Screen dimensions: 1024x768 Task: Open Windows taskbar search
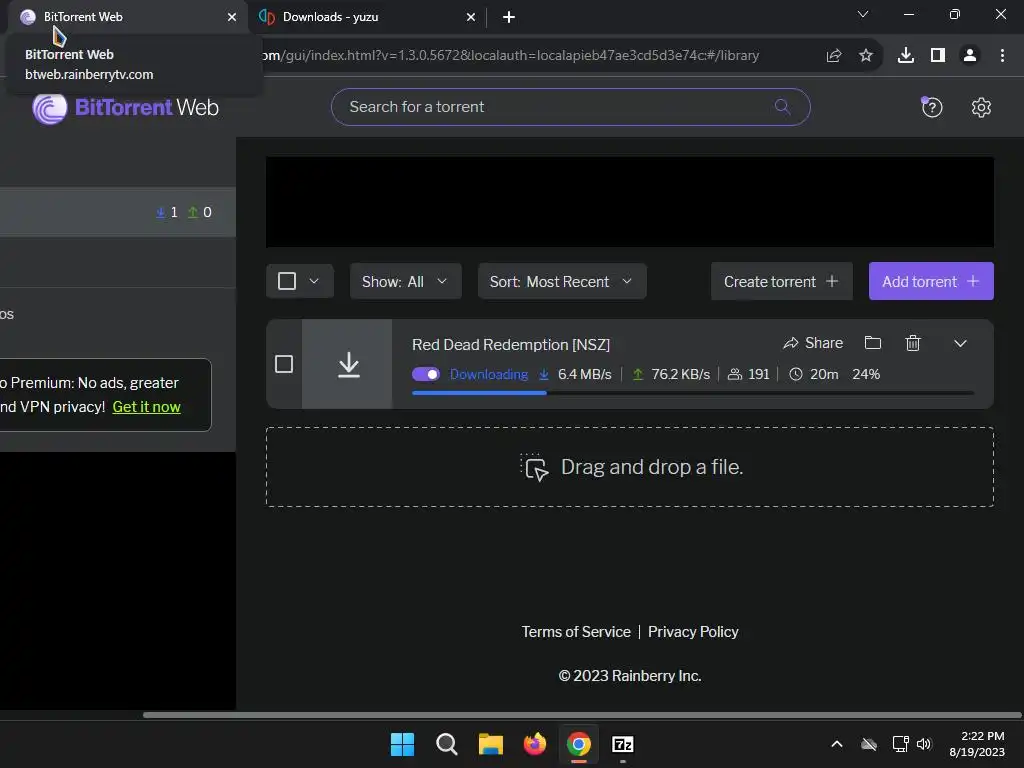click(x=447, y=744)
